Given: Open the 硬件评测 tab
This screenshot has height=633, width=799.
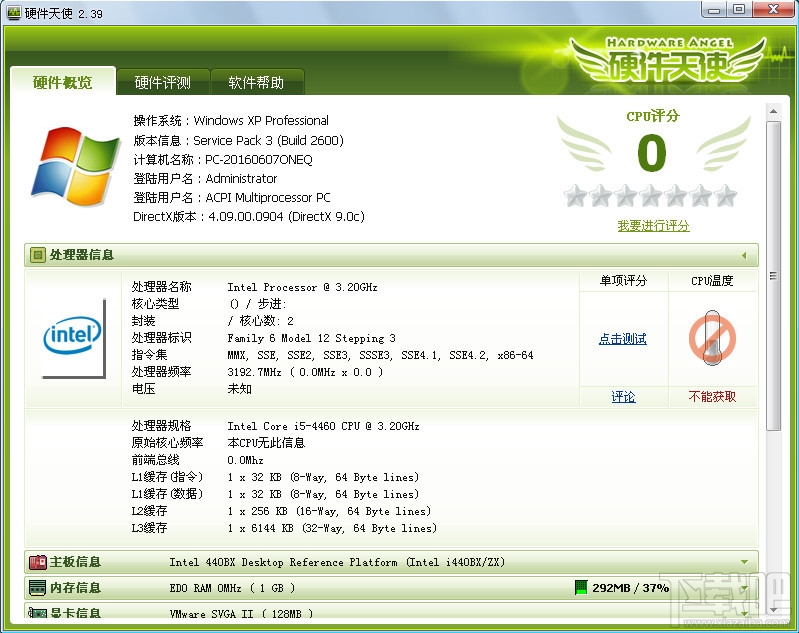Looking at the screenshot, I should coord(163,83).
